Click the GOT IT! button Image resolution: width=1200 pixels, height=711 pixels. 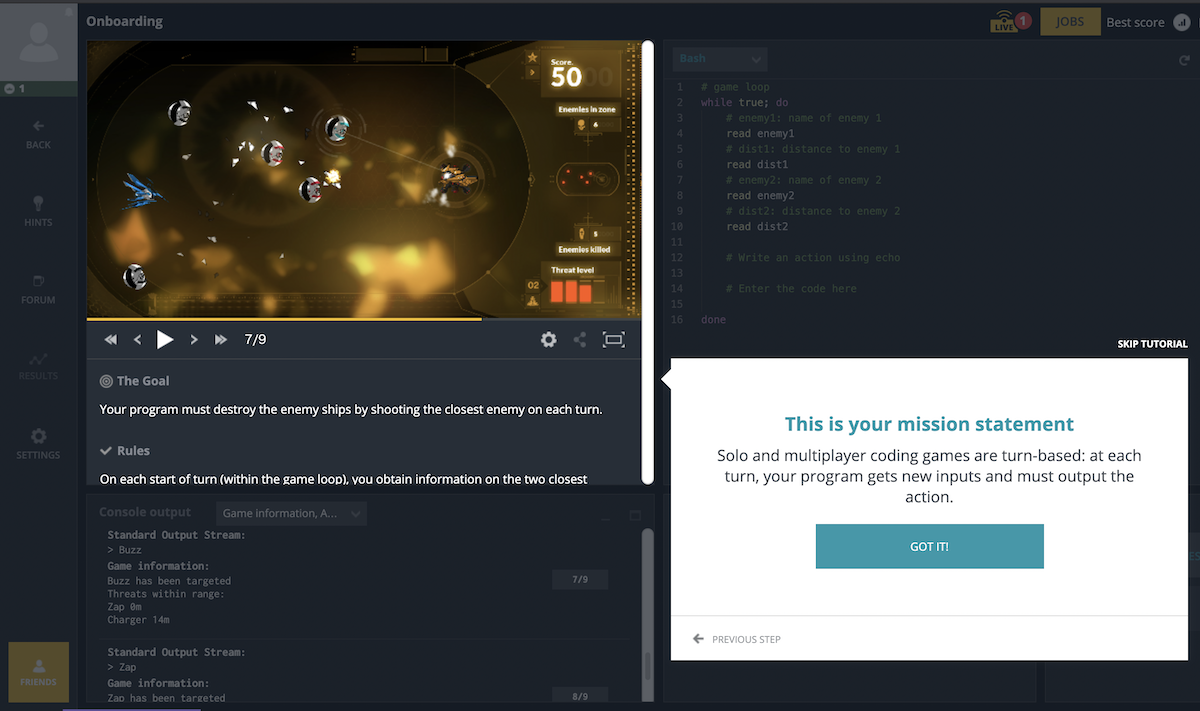click(930, 546)
